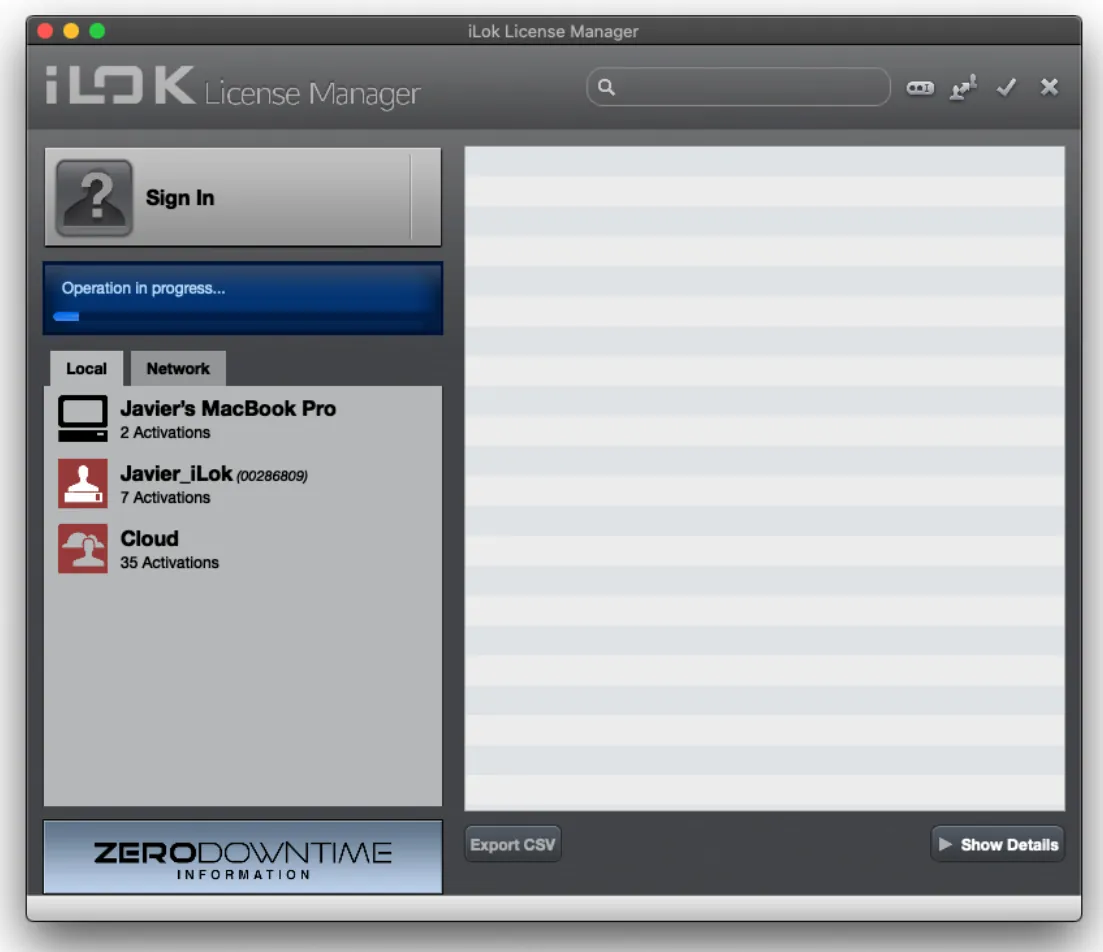Click the Operation in progress bar
Image resolution: width=1103 pixels, height=952 pixels.
[x=243, y=298]
